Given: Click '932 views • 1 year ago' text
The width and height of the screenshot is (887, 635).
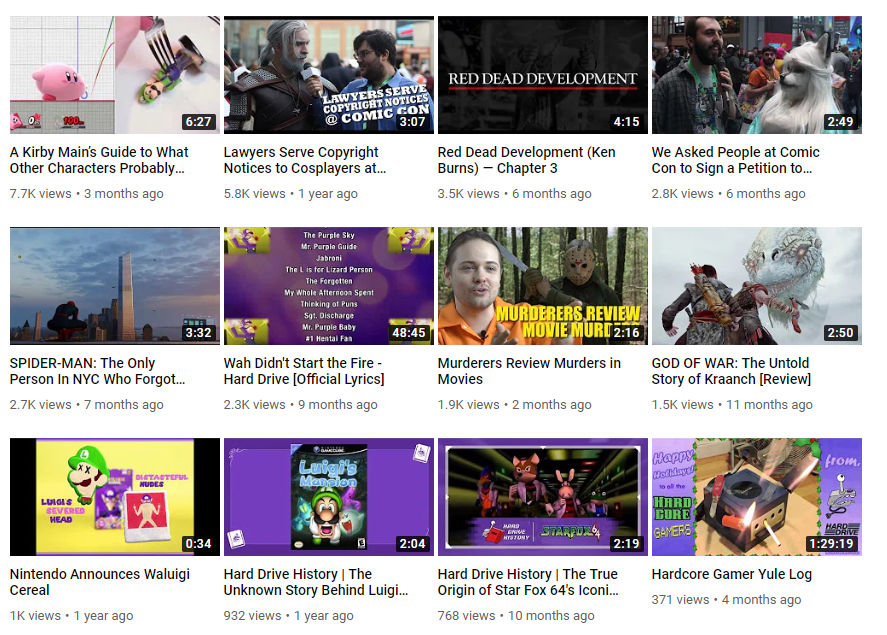Looking at the screenshot, I should click(x=289, y=615).
